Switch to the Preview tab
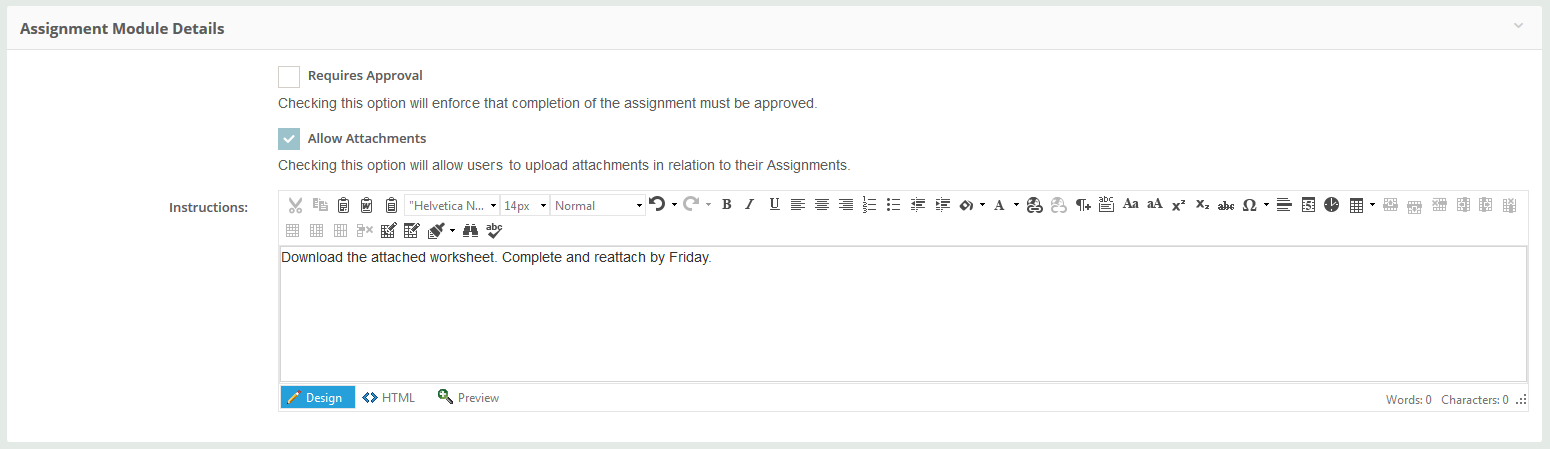1550x449 pixels. pyautogui.click(x=468, y=398)
